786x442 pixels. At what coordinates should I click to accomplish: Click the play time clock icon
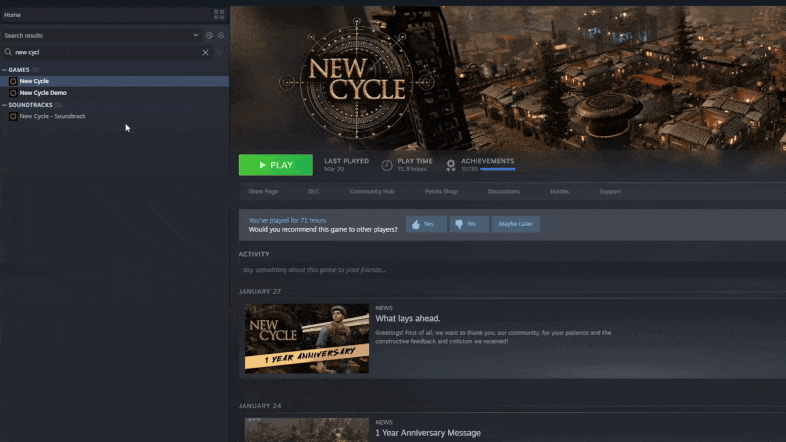click(386, 165)
